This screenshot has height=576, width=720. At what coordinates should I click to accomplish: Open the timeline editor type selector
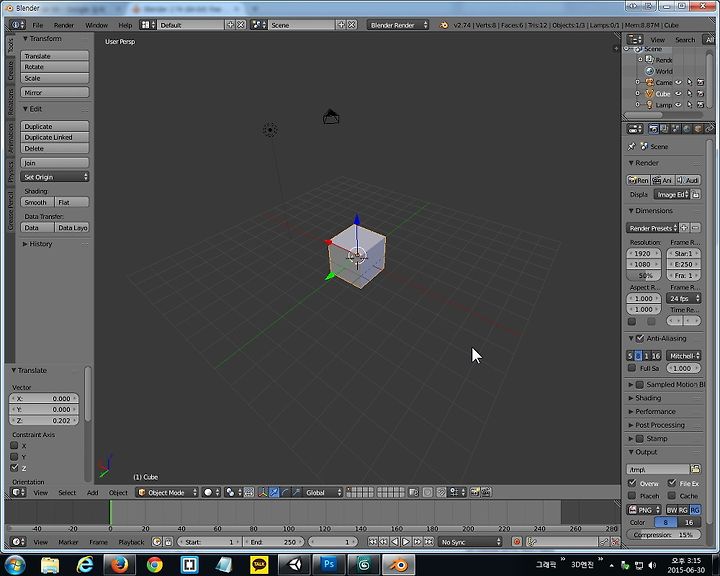[x=18, y=542]
